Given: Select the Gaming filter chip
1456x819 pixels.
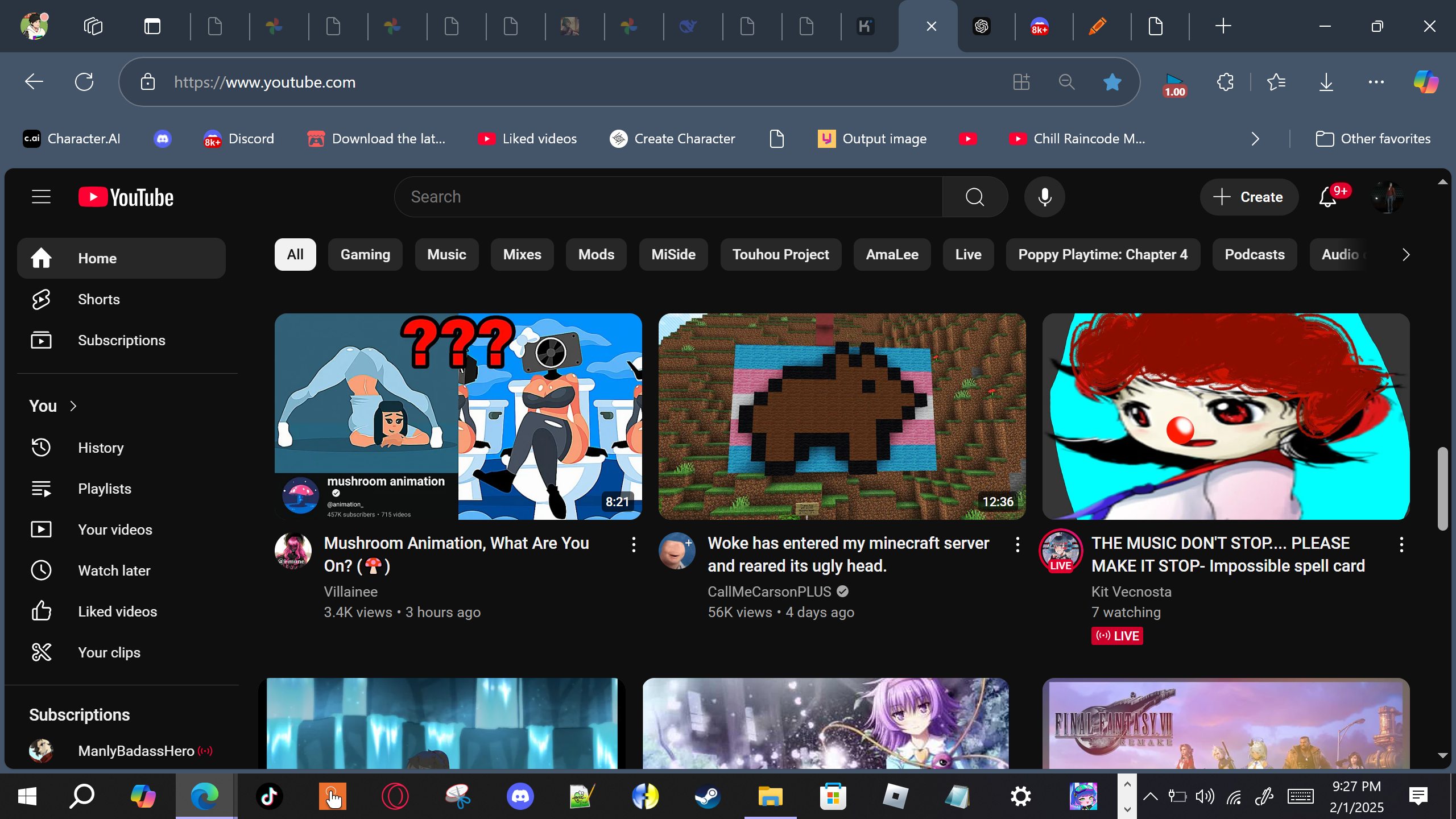Looking at the screenshot, I should coord(365,254).
